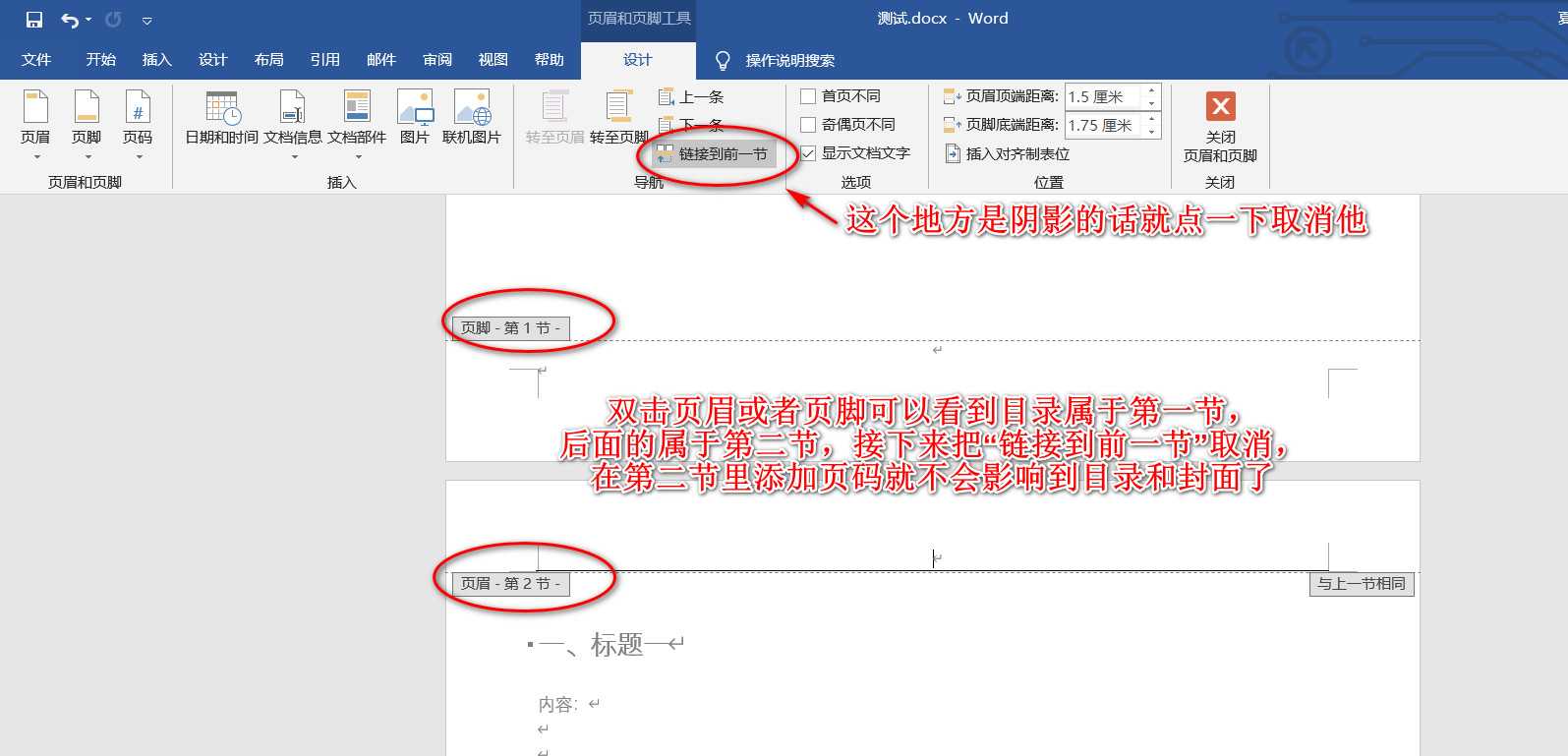Image resolution: width=1568 pixels, height=756 pixels.
Task: Click the 上一条 previous button
Action: (x=691, y=96)
